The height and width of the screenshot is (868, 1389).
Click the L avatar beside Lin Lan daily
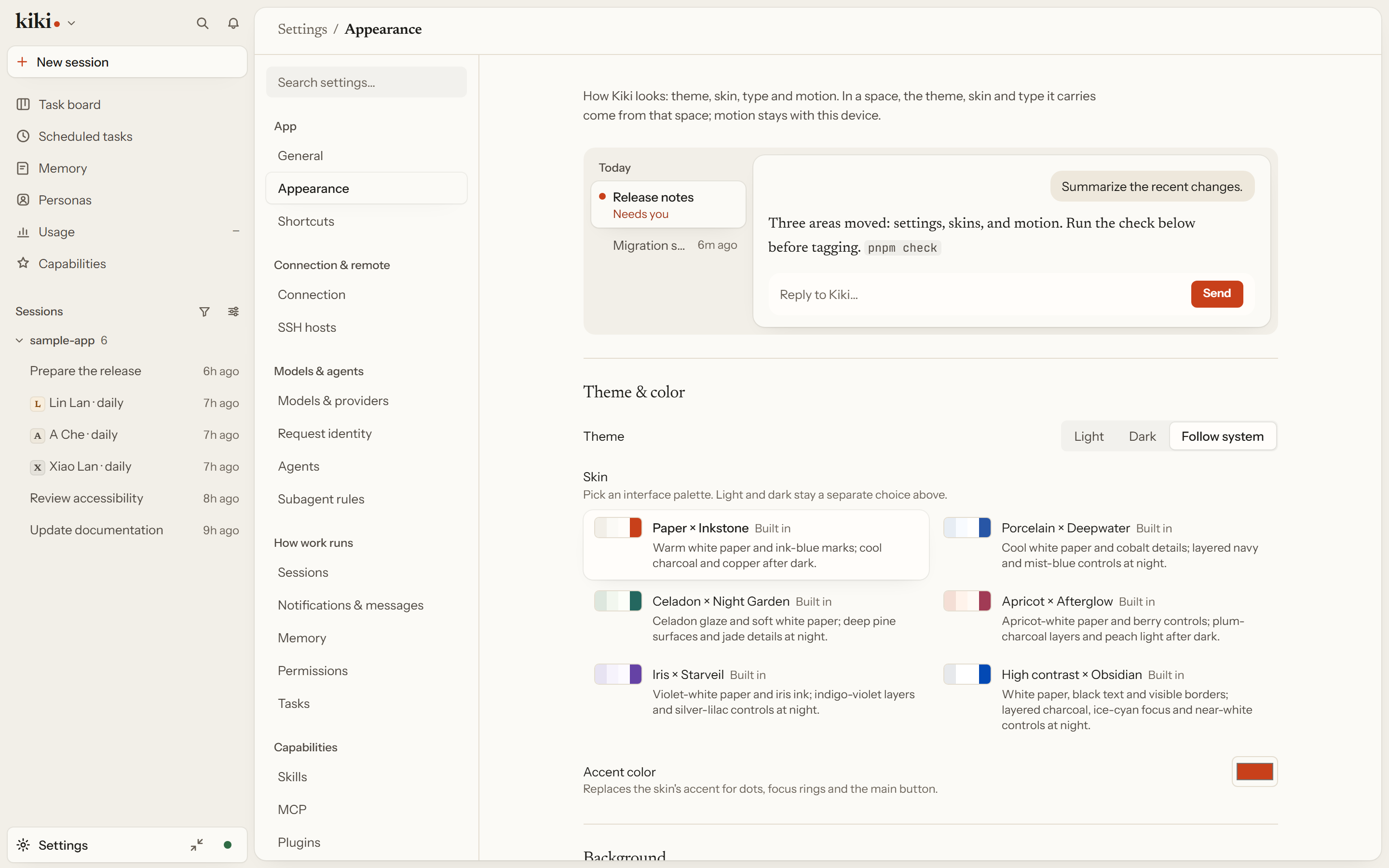point(37,404)
